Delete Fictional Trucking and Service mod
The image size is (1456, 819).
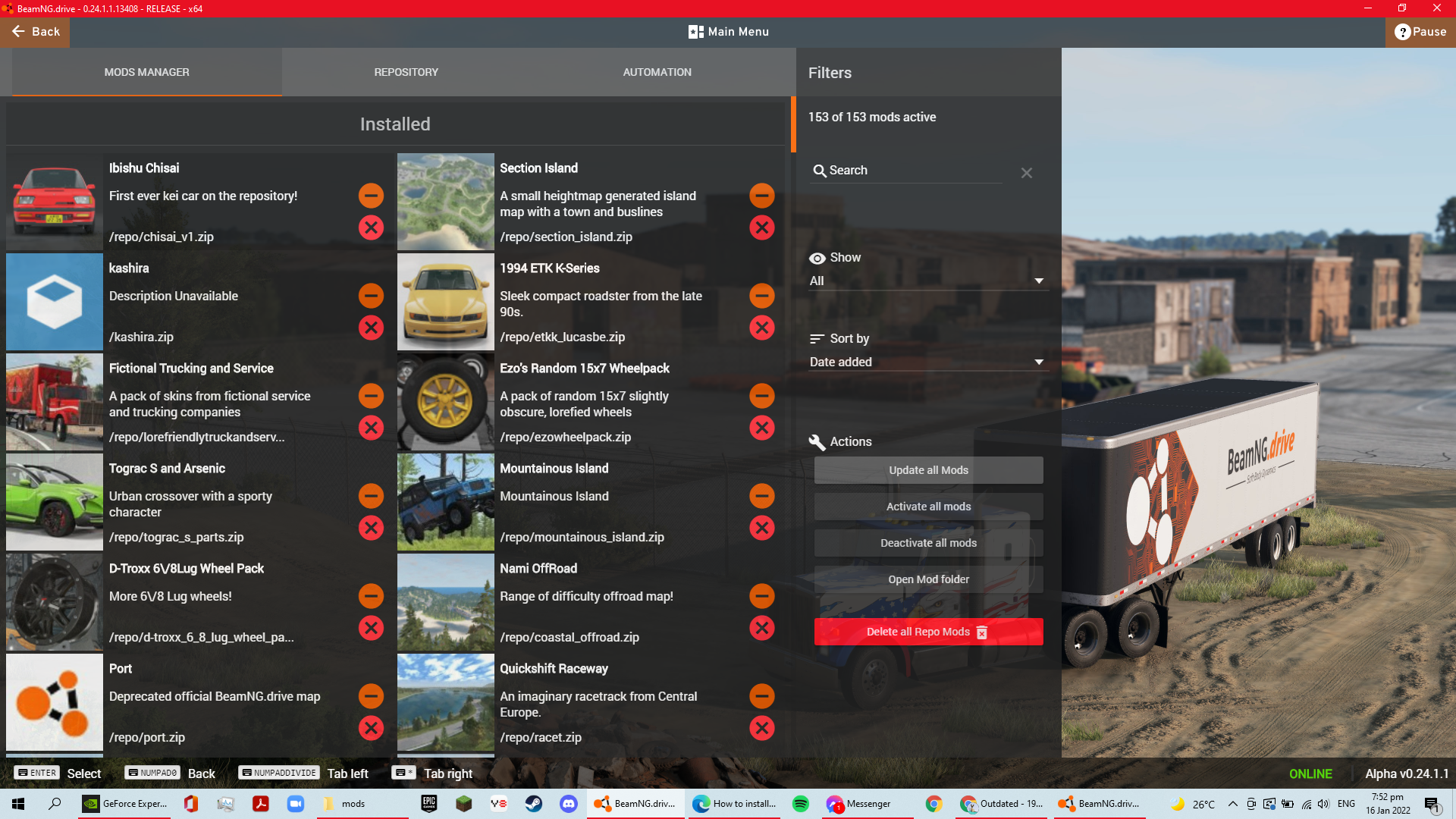(371, 428)
